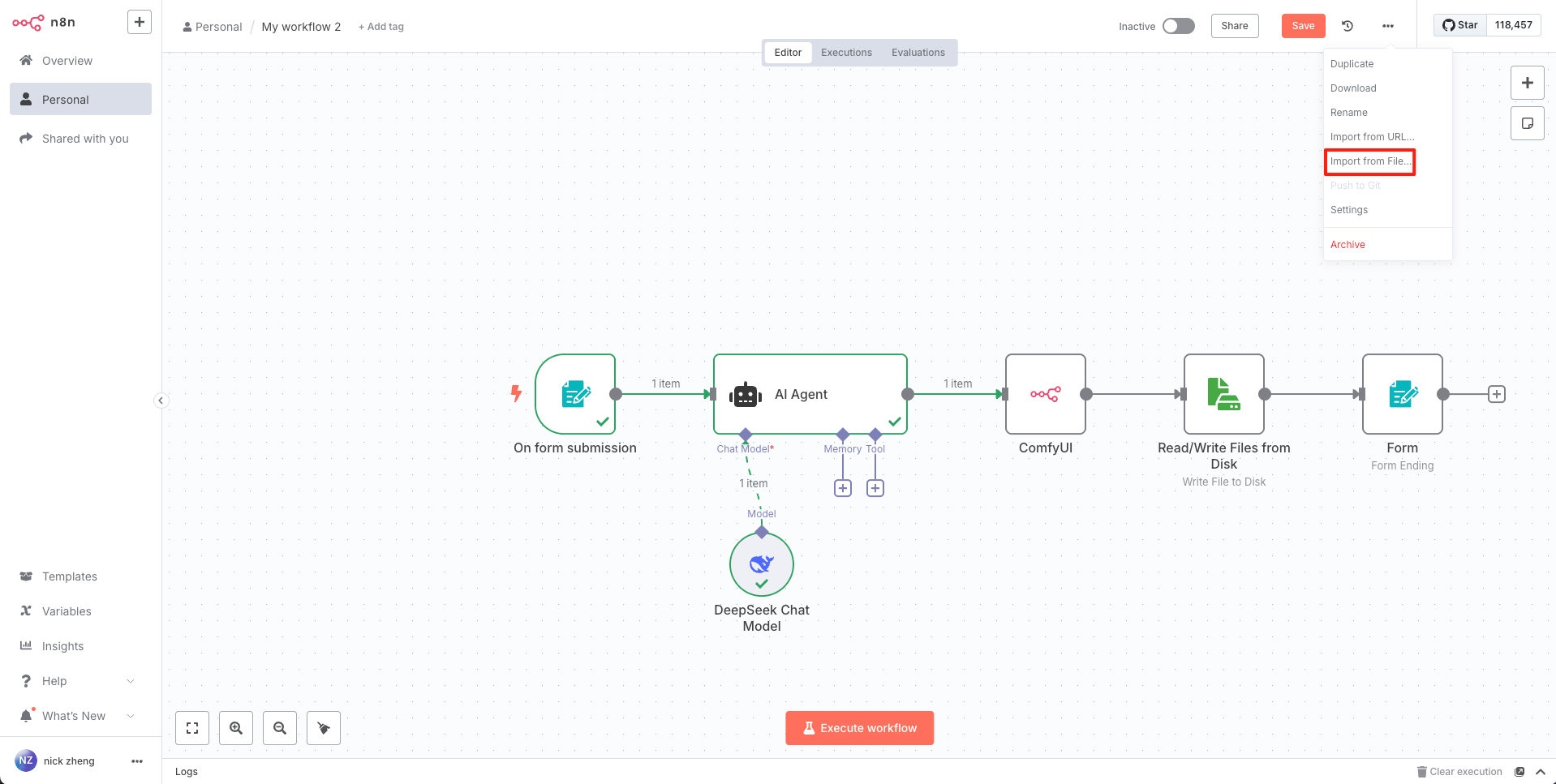Switch to the Editor tab
The height and width of the screenshot is (784, 1556).
[x=788, y=53]
